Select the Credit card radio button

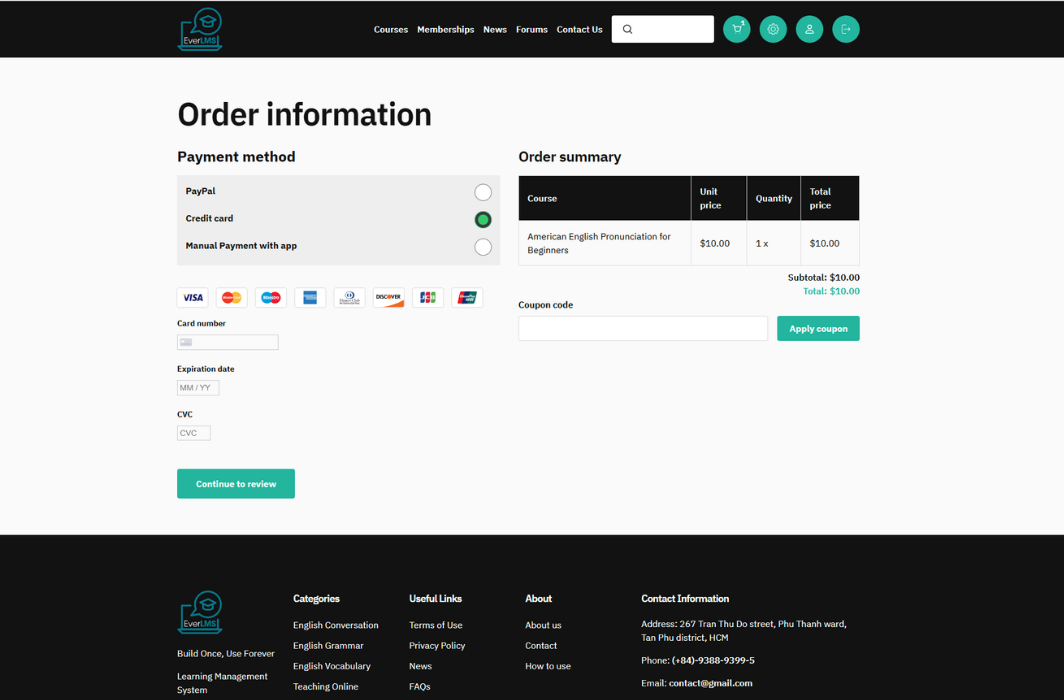coord(483,219)
